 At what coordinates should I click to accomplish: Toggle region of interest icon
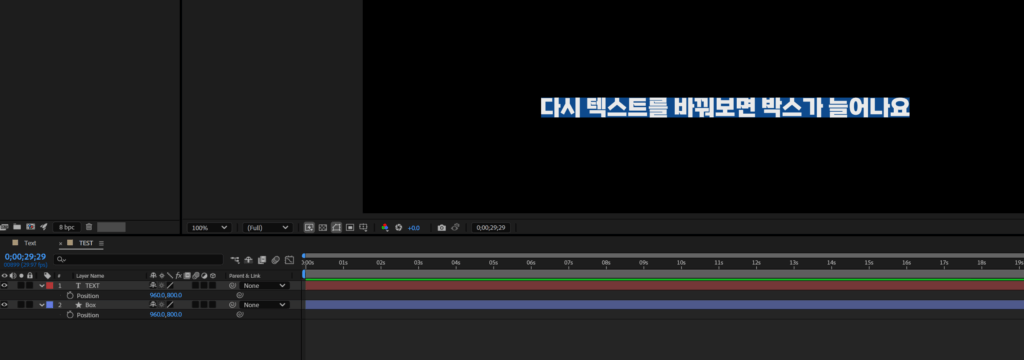[350, 227]
